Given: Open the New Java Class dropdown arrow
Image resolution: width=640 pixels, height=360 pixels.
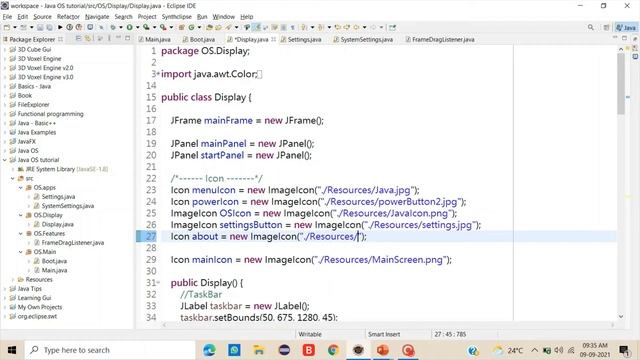Looking at the screenshot, I should point(200,27).
